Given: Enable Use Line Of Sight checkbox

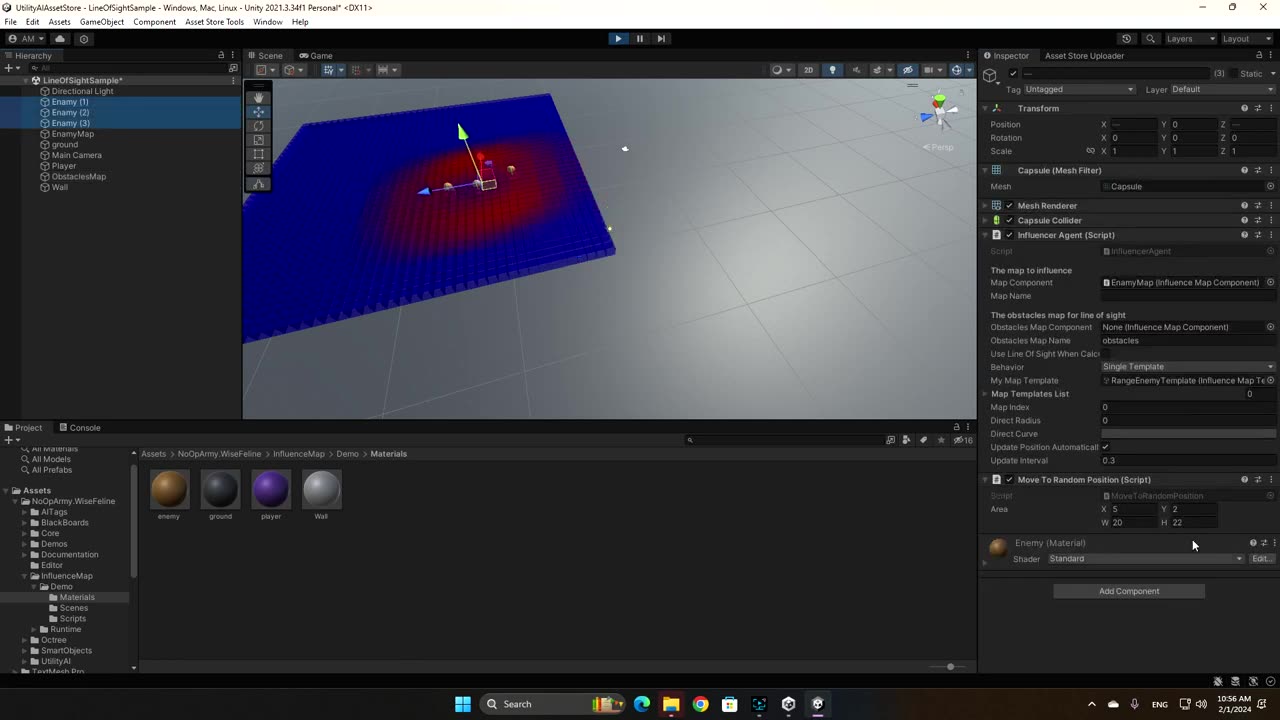Looking at the screenshot, I should pyautogui.click(x=1105, y=354).
